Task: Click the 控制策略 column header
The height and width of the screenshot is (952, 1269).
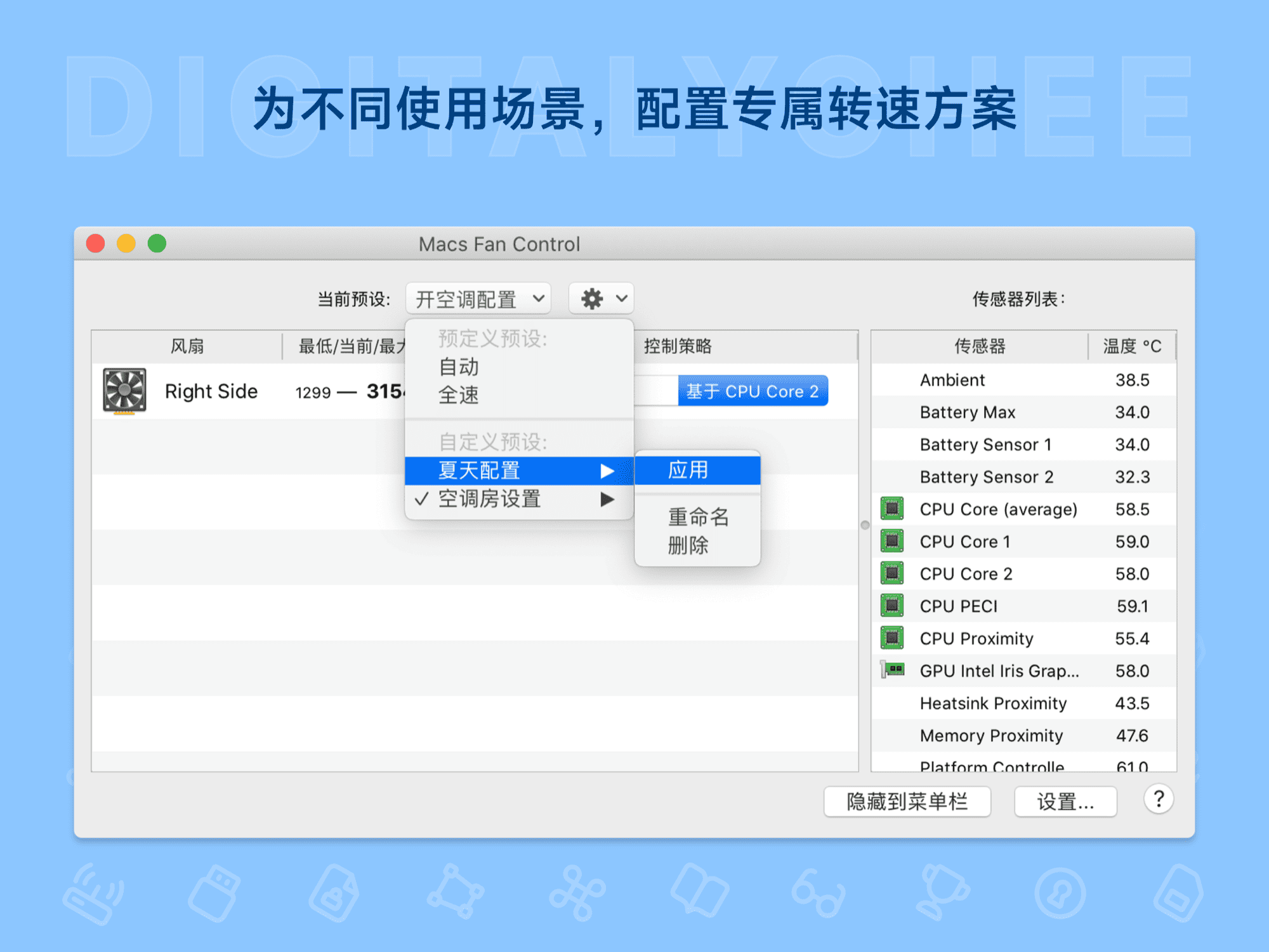Action: point(678,346)
